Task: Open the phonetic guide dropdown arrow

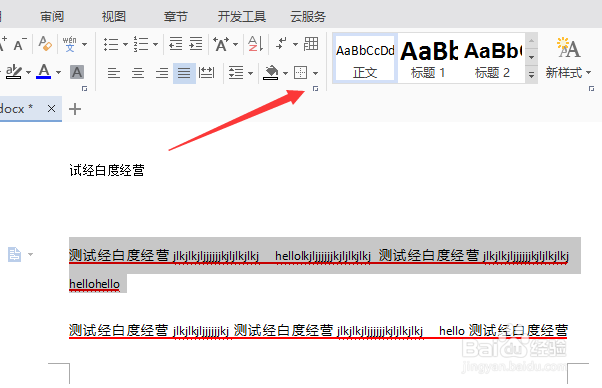Action: [84, 44]
